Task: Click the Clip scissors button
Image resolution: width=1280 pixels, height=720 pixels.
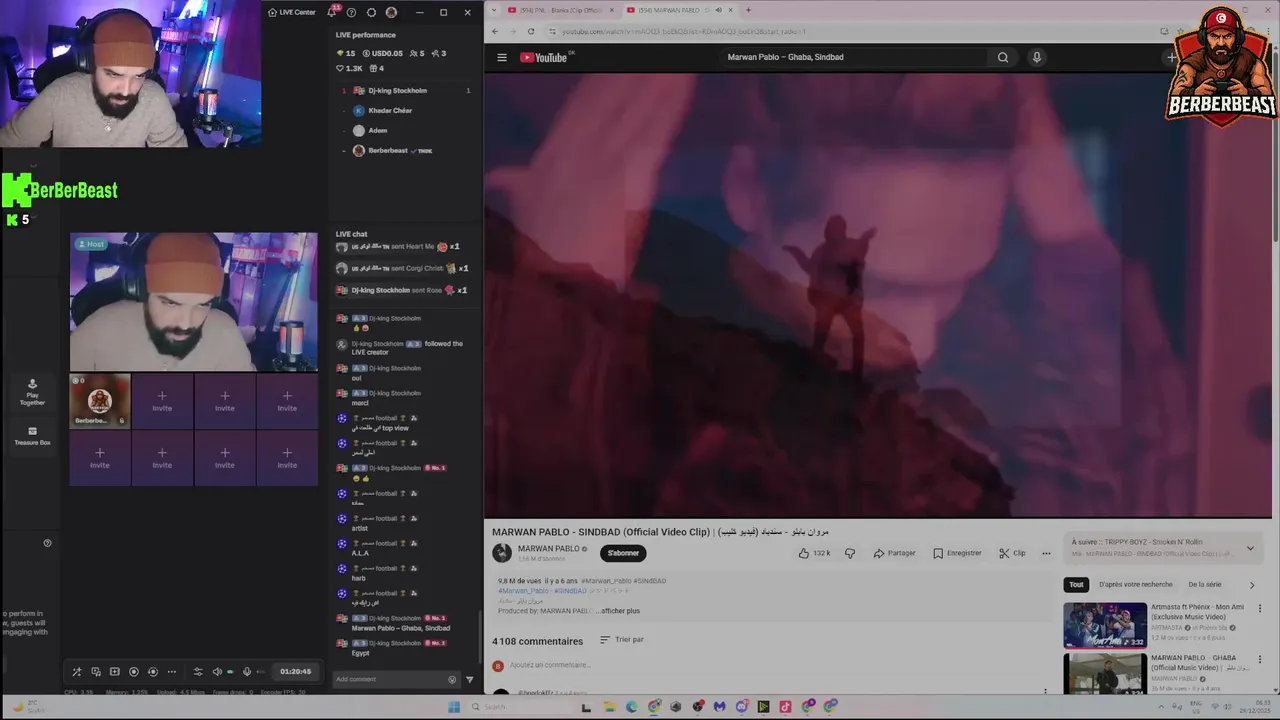Action: [1012, 553]
